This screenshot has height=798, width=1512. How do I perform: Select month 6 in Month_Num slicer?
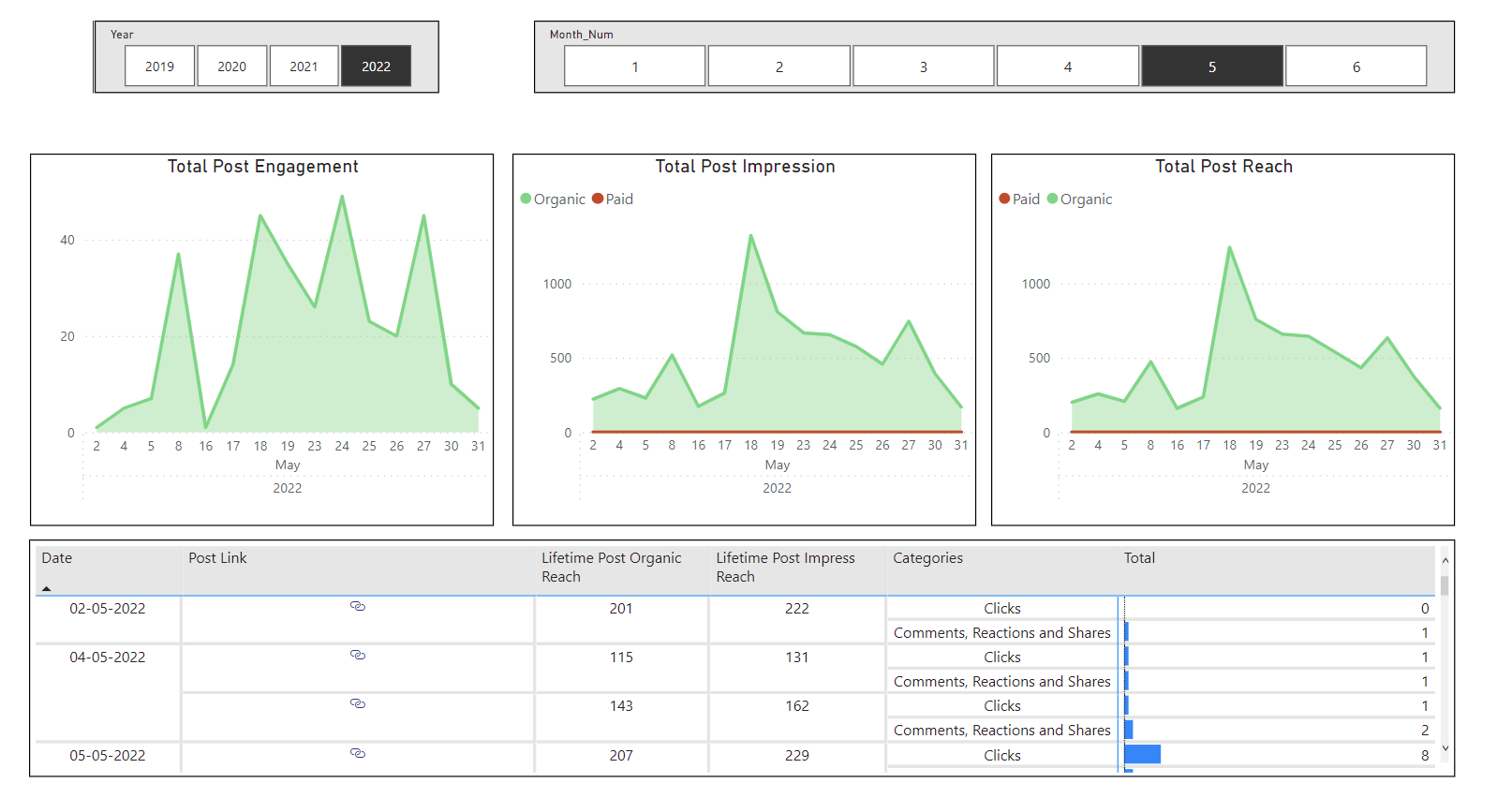(1356, 66)
